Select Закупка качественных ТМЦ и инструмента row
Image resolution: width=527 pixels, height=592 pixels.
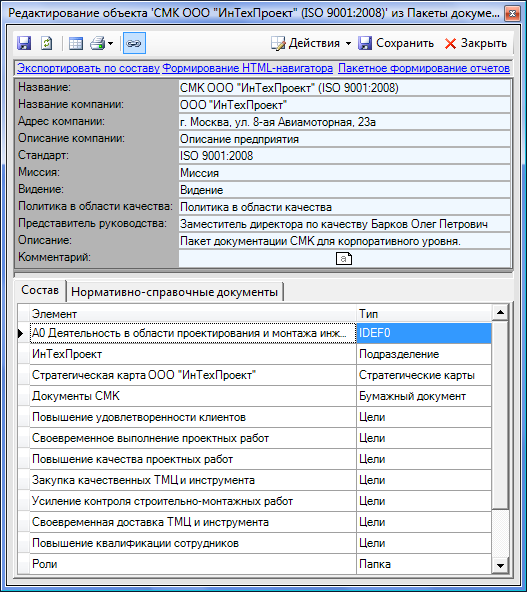click(x=193, y=480)
